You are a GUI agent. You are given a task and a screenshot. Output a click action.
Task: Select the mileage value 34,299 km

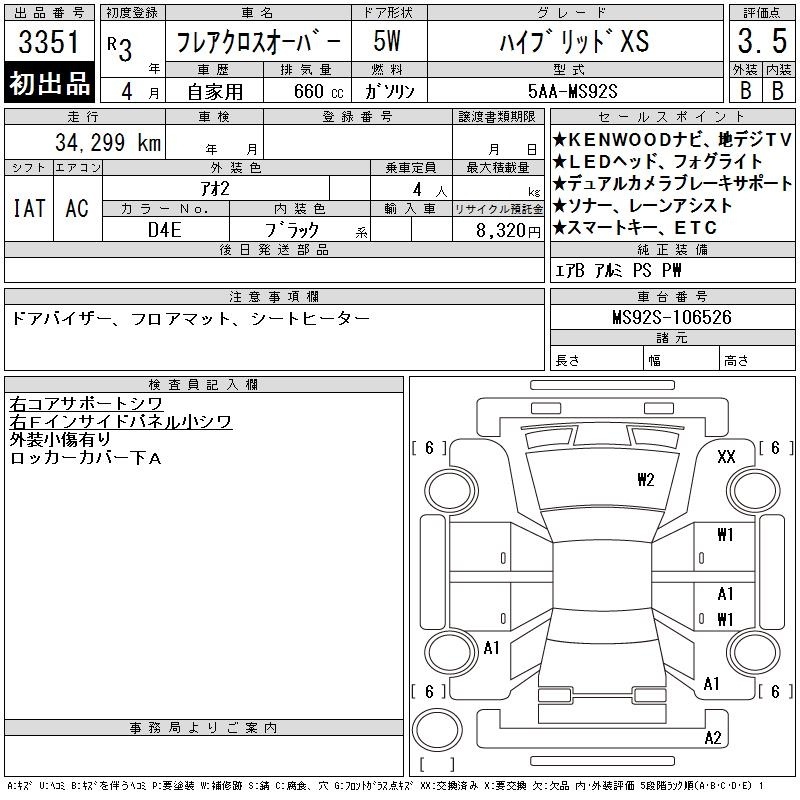click(100, 143)
